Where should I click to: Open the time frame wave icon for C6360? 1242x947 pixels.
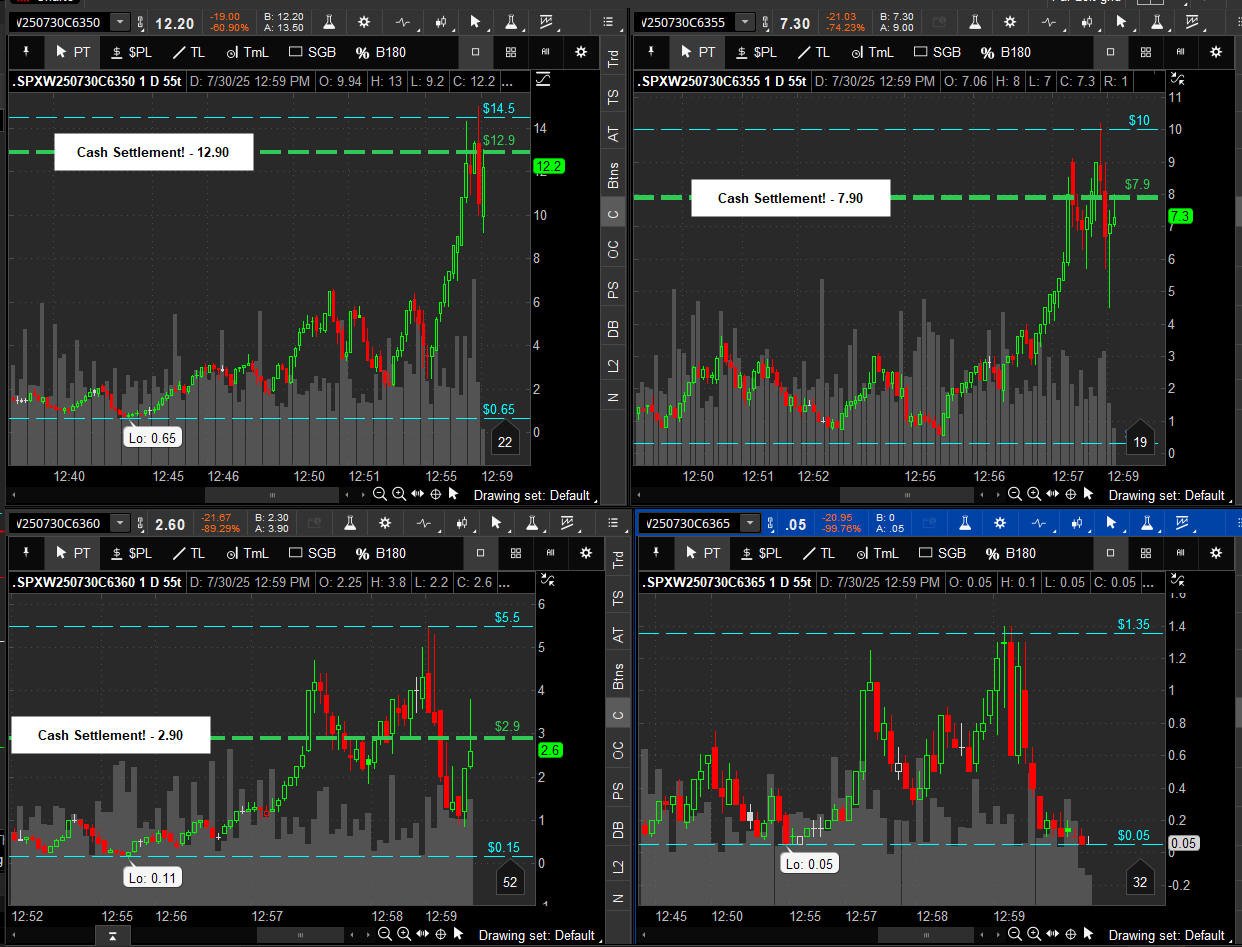coord(423,523)
